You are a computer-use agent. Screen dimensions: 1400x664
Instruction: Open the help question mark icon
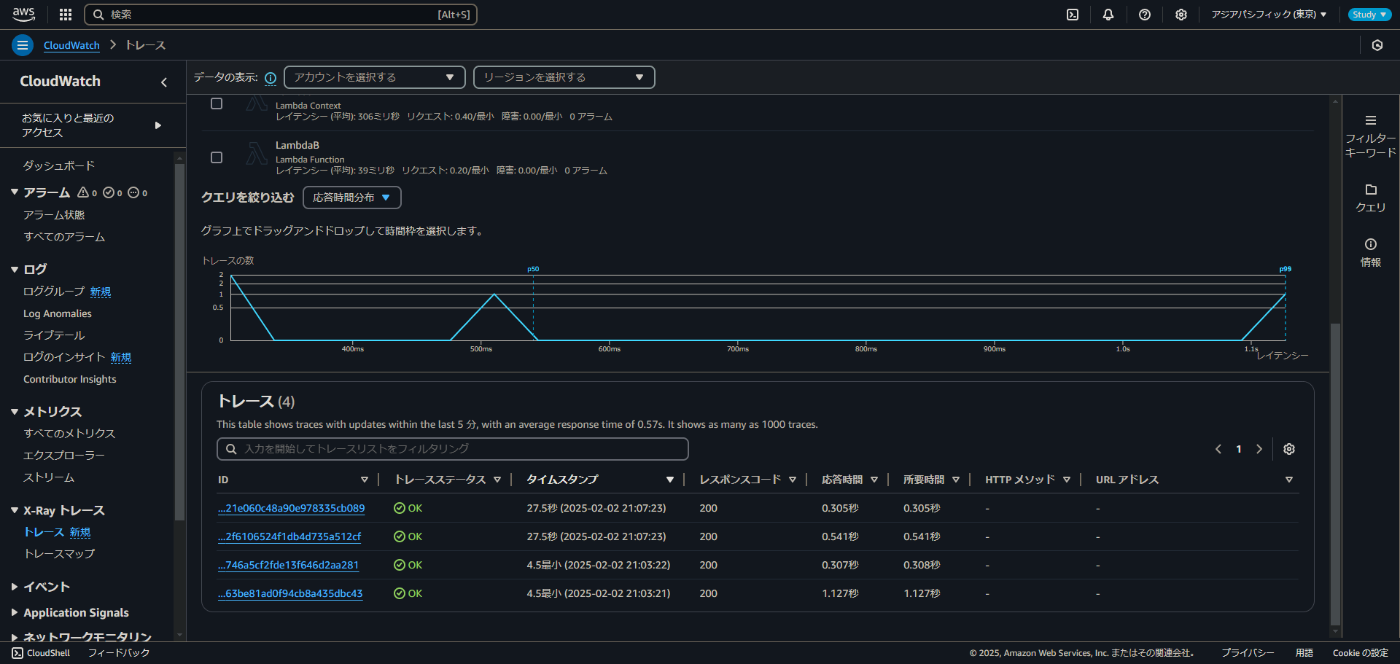(1145, 15)
